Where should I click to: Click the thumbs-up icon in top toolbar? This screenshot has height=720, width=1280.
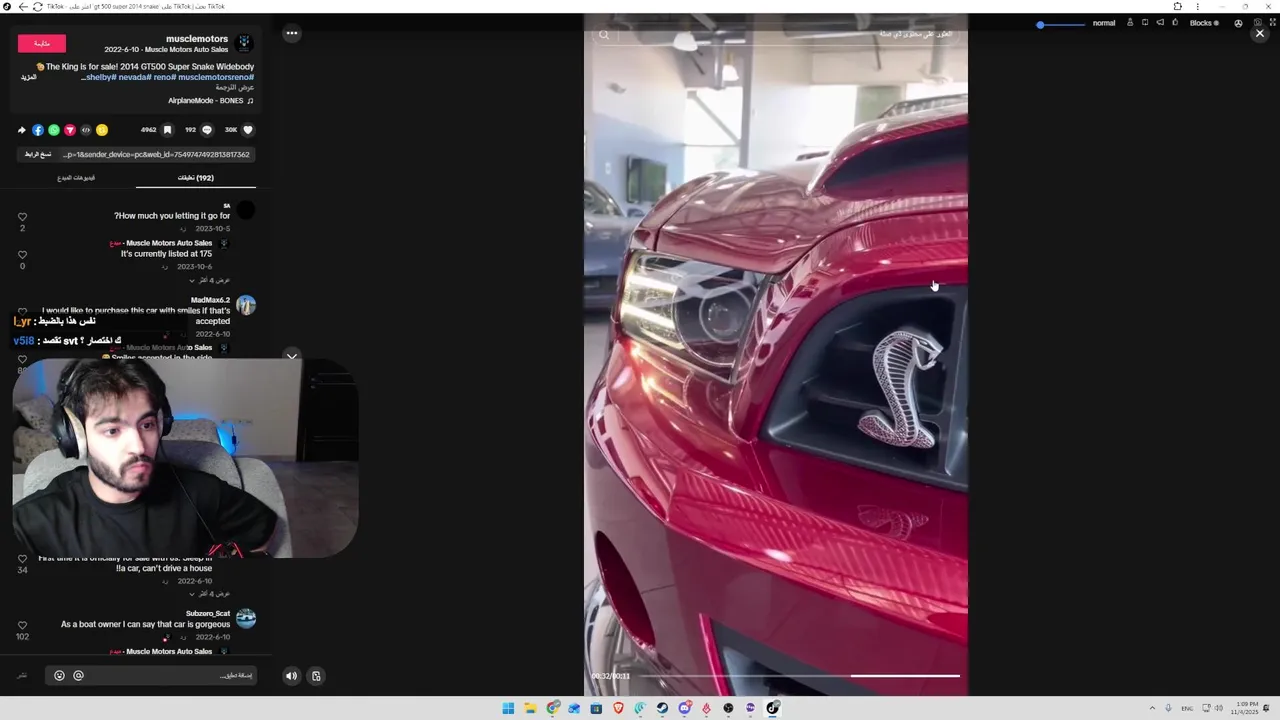point(1175,22)
